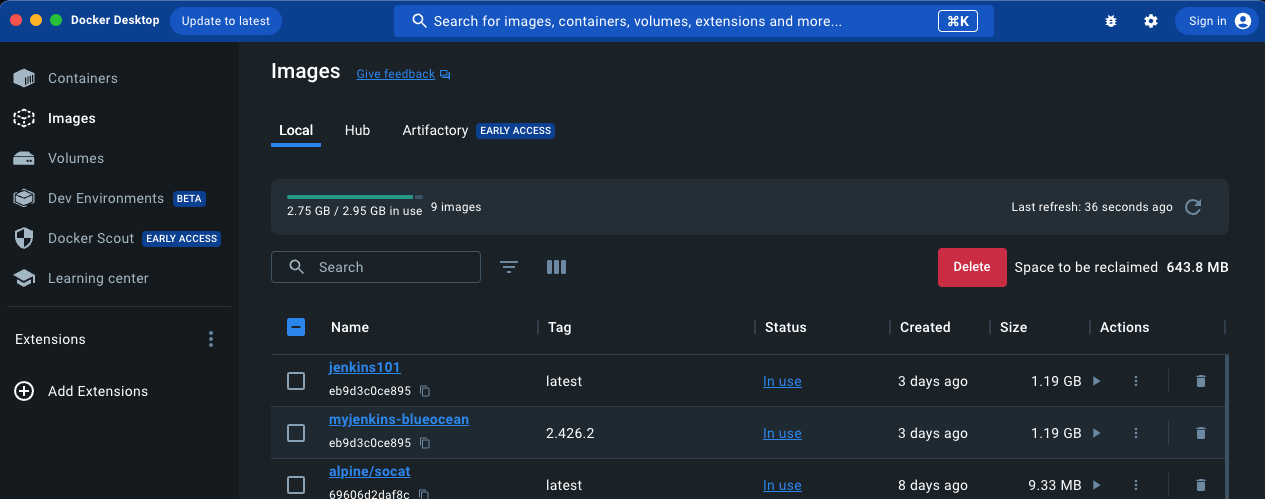The image size is (1265, 499).
Task: Check the myjenkins-blueocean row checkbox
Action: point(296,433)
